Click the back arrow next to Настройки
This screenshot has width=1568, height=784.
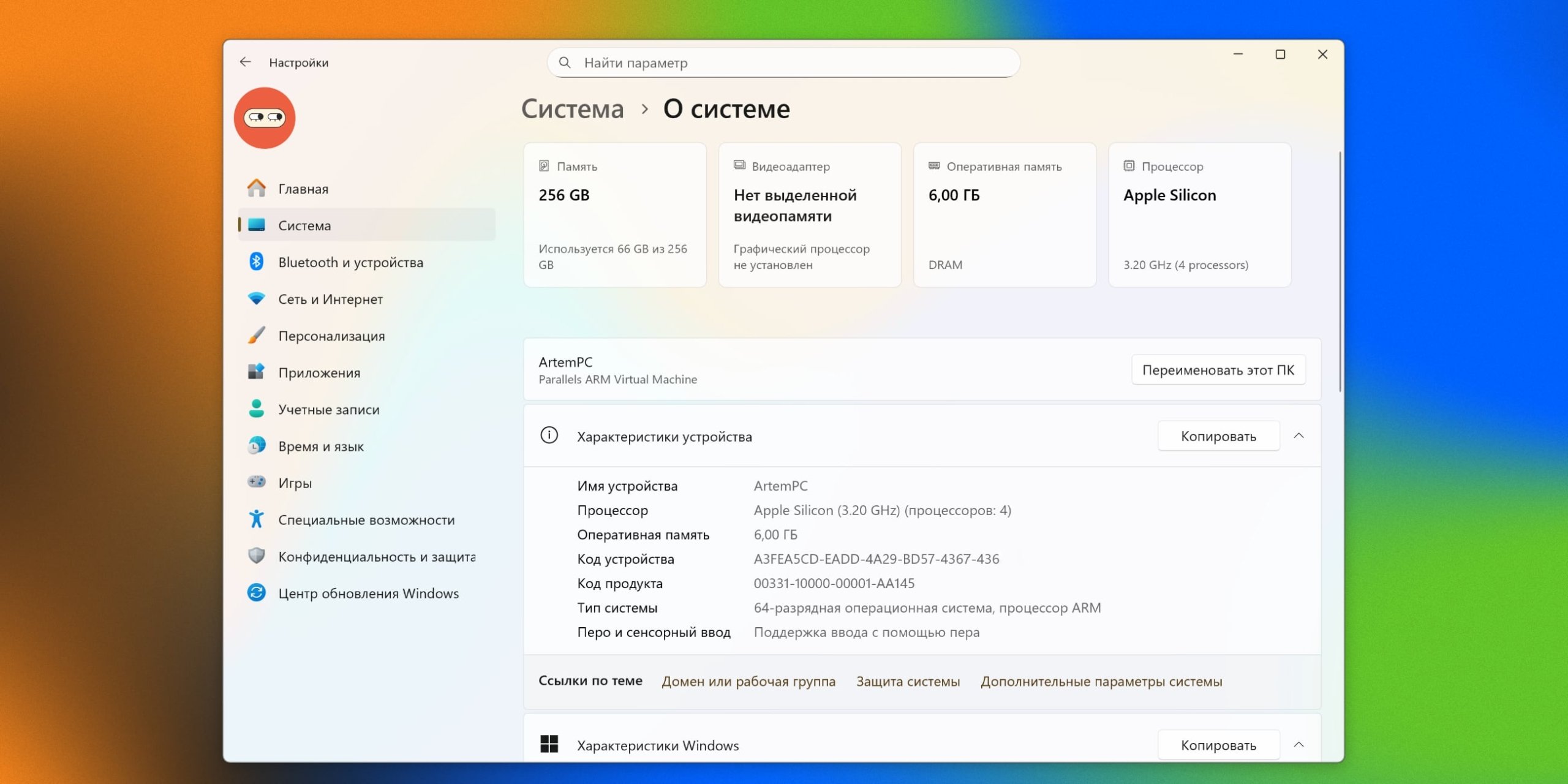coord(246,62)
